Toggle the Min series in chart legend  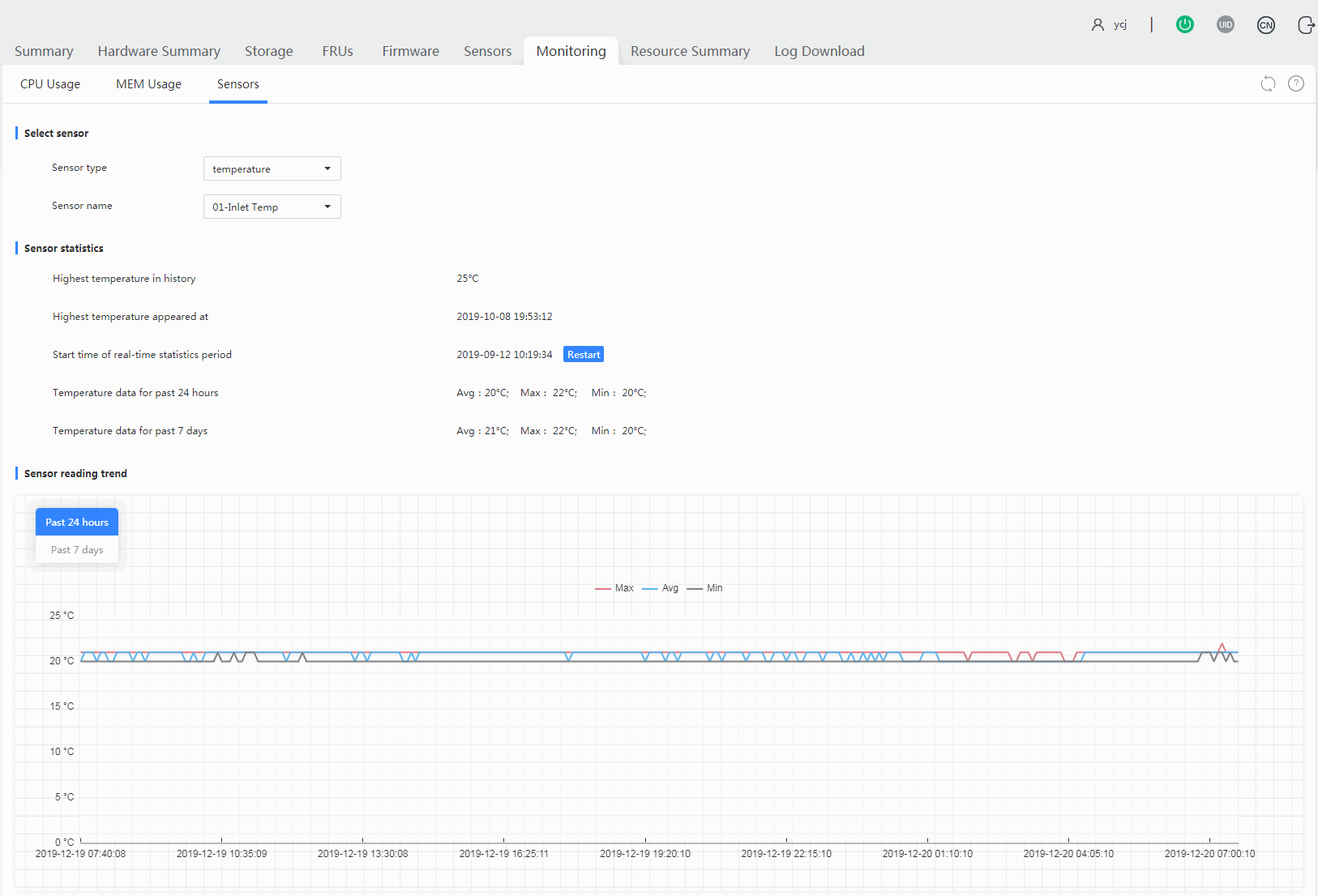(x=704, y=588)
